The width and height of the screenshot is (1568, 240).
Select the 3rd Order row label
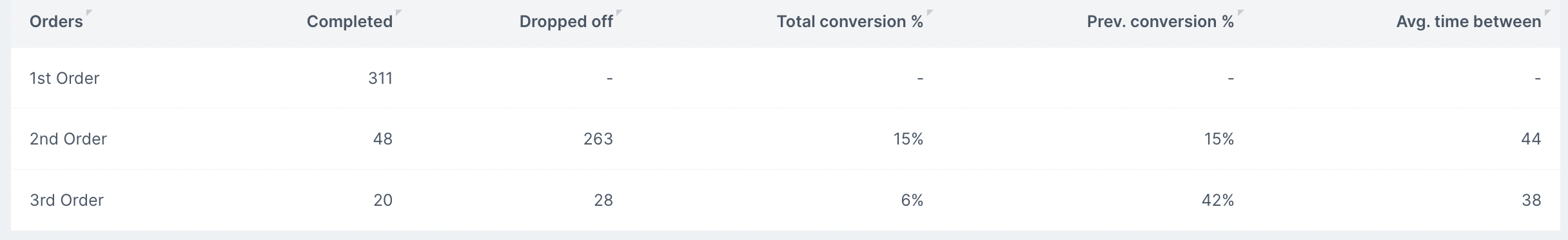click(66, 200)
